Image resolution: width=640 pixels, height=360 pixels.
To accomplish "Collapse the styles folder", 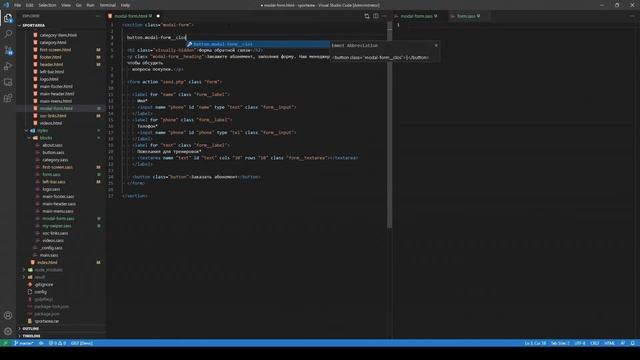I will [x=42, y=131].
